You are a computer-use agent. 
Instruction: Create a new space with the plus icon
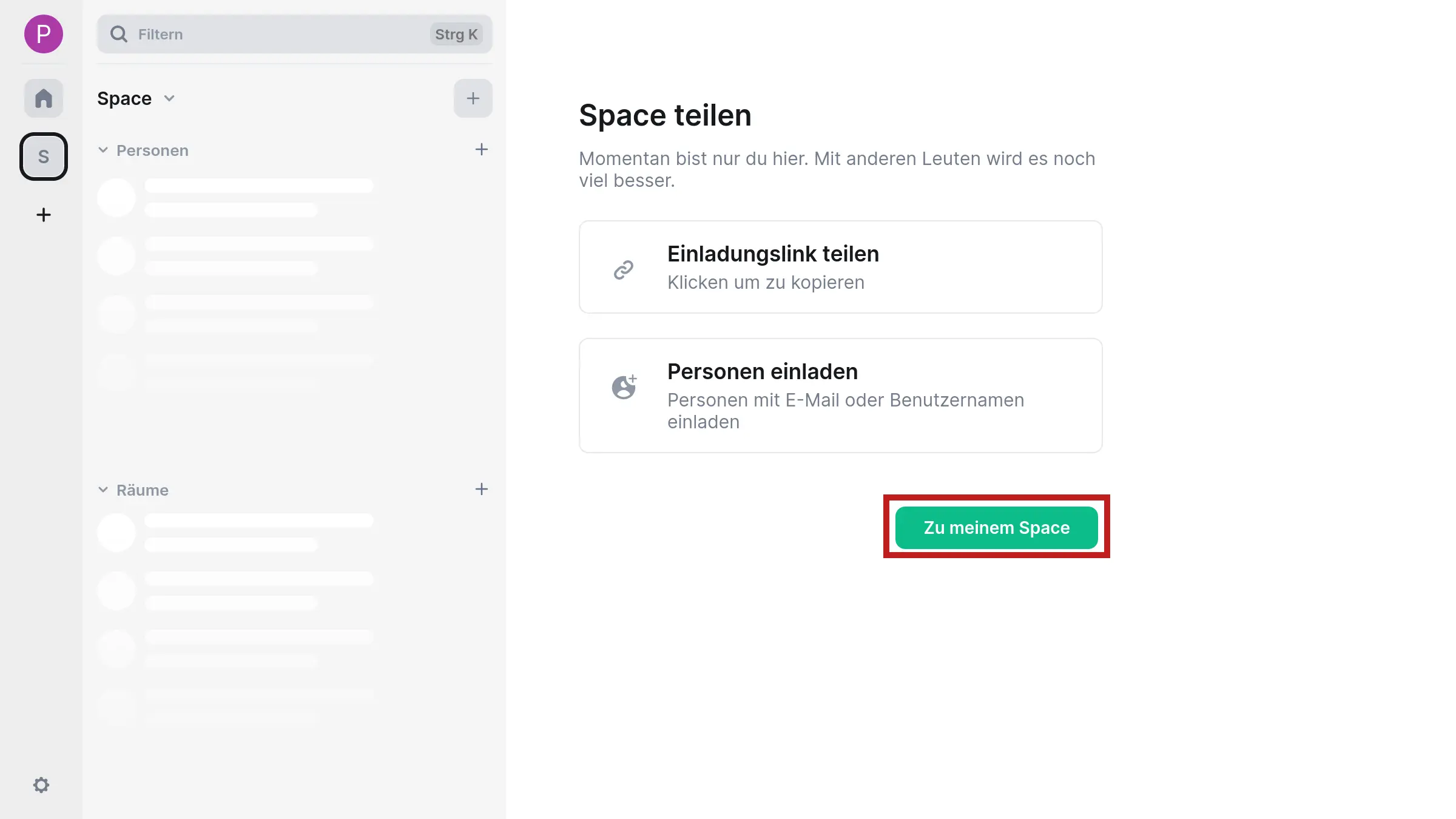(x=43, y=215)
